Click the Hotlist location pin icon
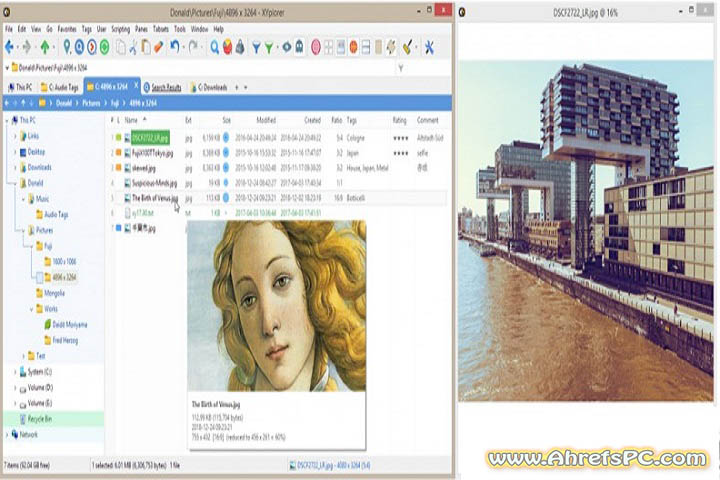Viewport: 720px width, 480px height. point(67,47)
